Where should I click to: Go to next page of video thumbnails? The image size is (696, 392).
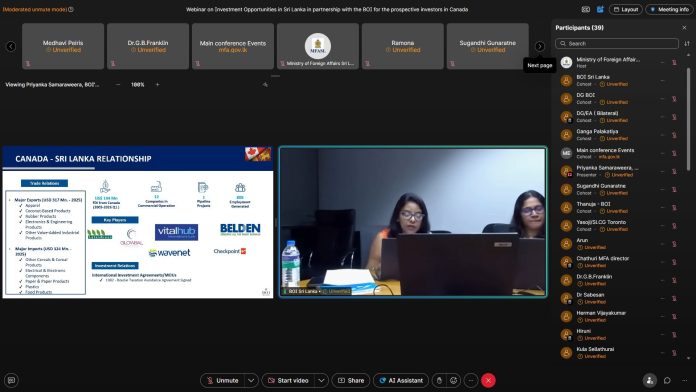coord(539,46)
